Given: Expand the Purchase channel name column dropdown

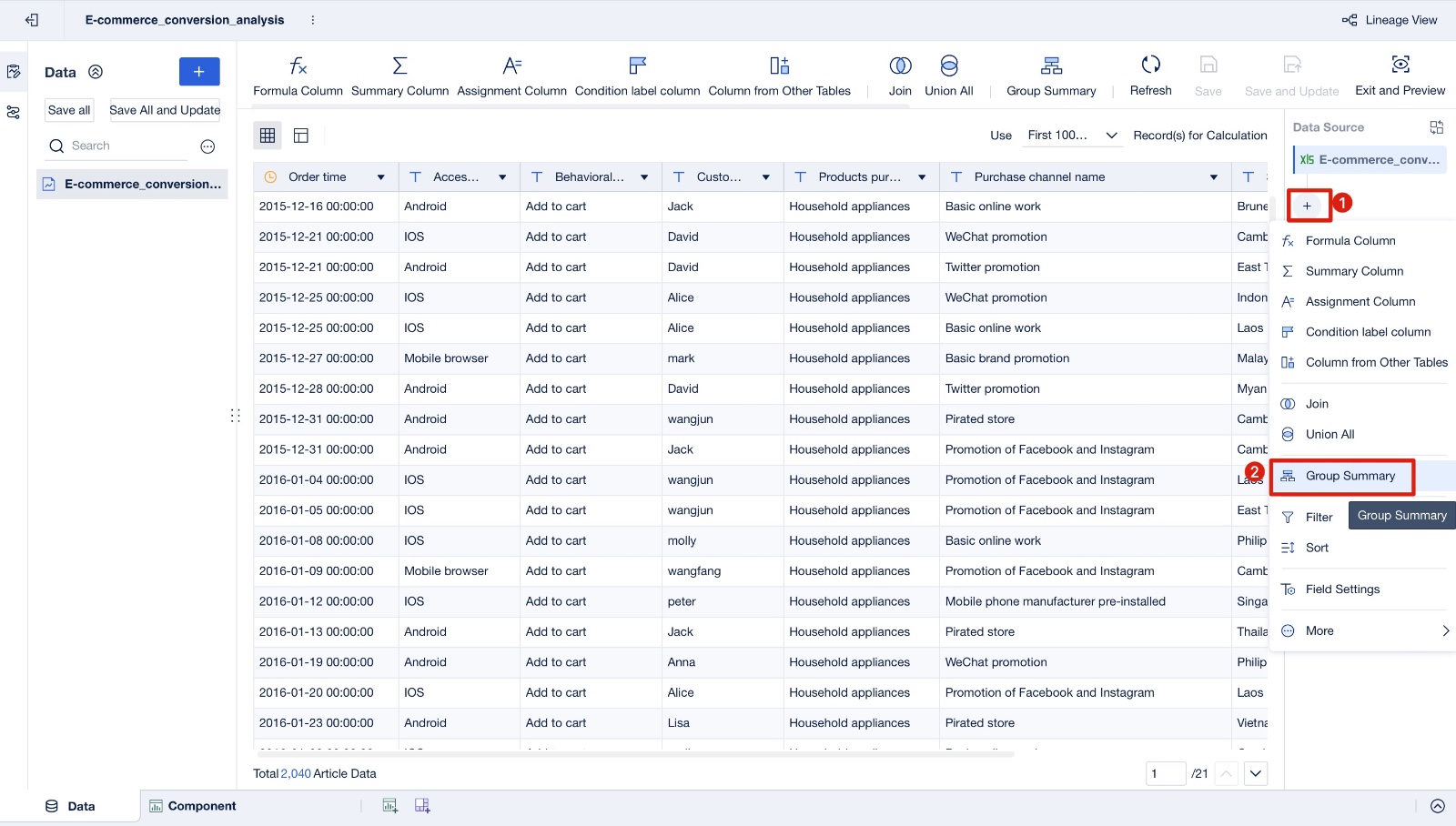Looking at the screenshot, I should click(x=1214, y=177).
